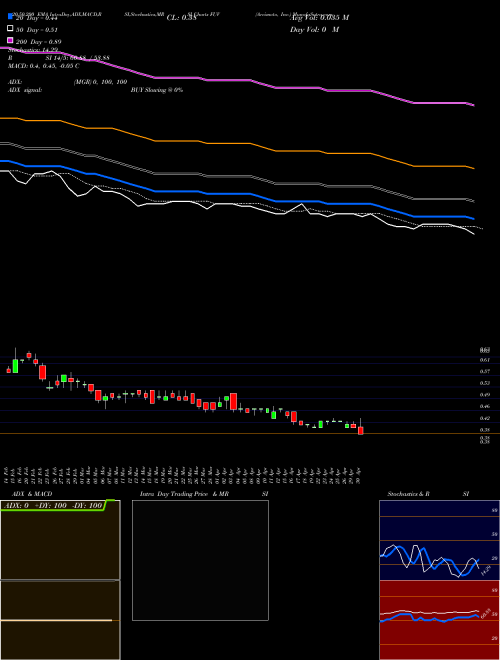
Task: Click the 'CL: 0.38' closing price text
Action: (x=181, y=18)
